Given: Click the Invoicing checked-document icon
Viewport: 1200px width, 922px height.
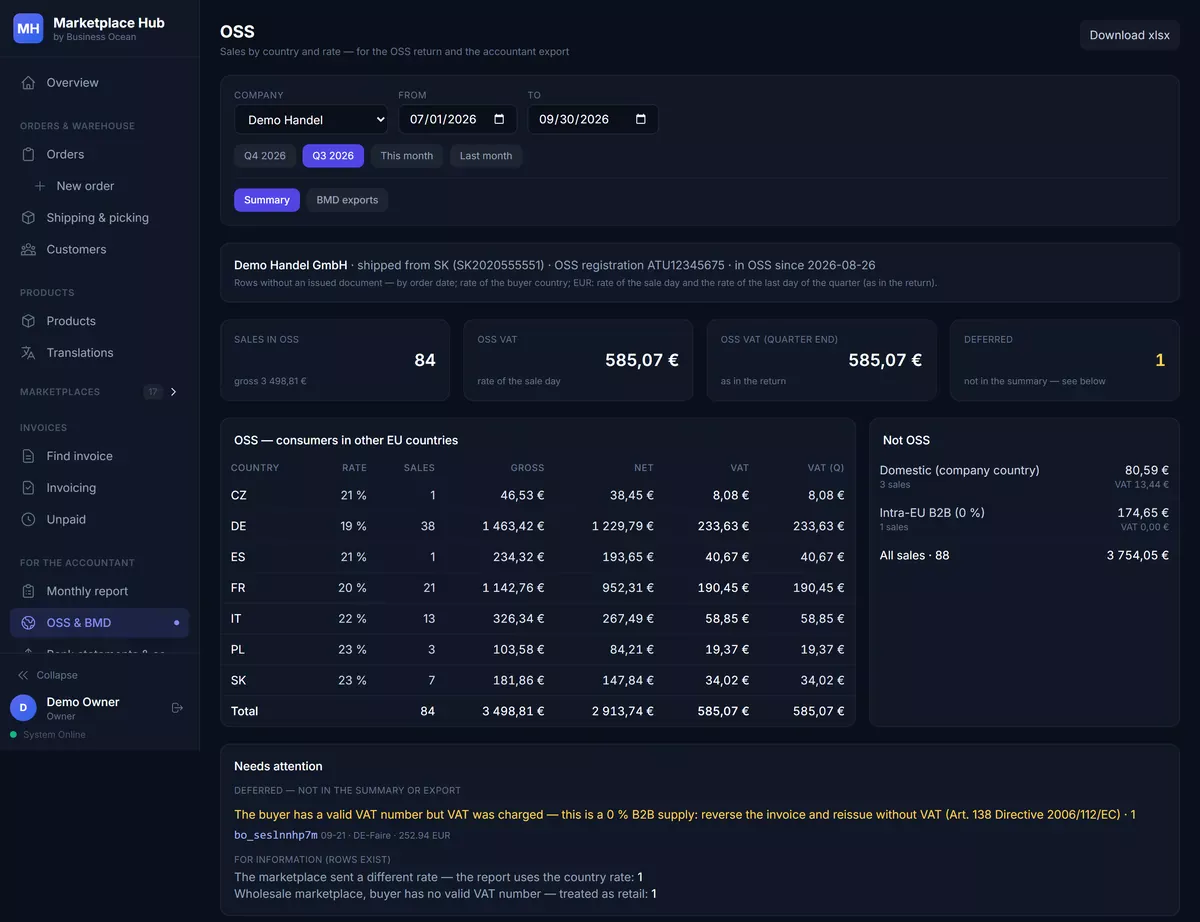Looking at the screenshot, I should (x=28, y=488).
